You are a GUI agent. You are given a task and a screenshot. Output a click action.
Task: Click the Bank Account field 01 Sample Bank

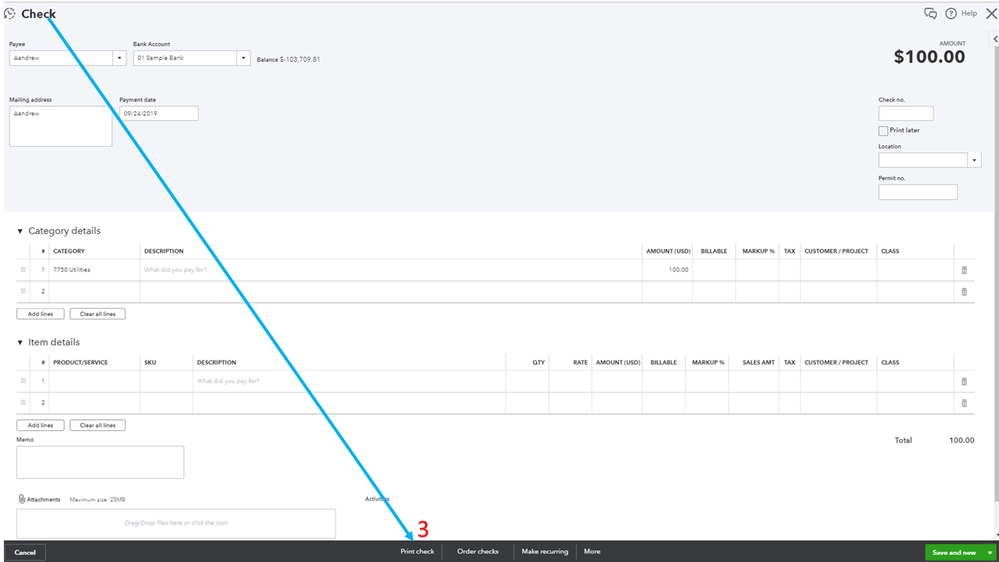[185, 58]
